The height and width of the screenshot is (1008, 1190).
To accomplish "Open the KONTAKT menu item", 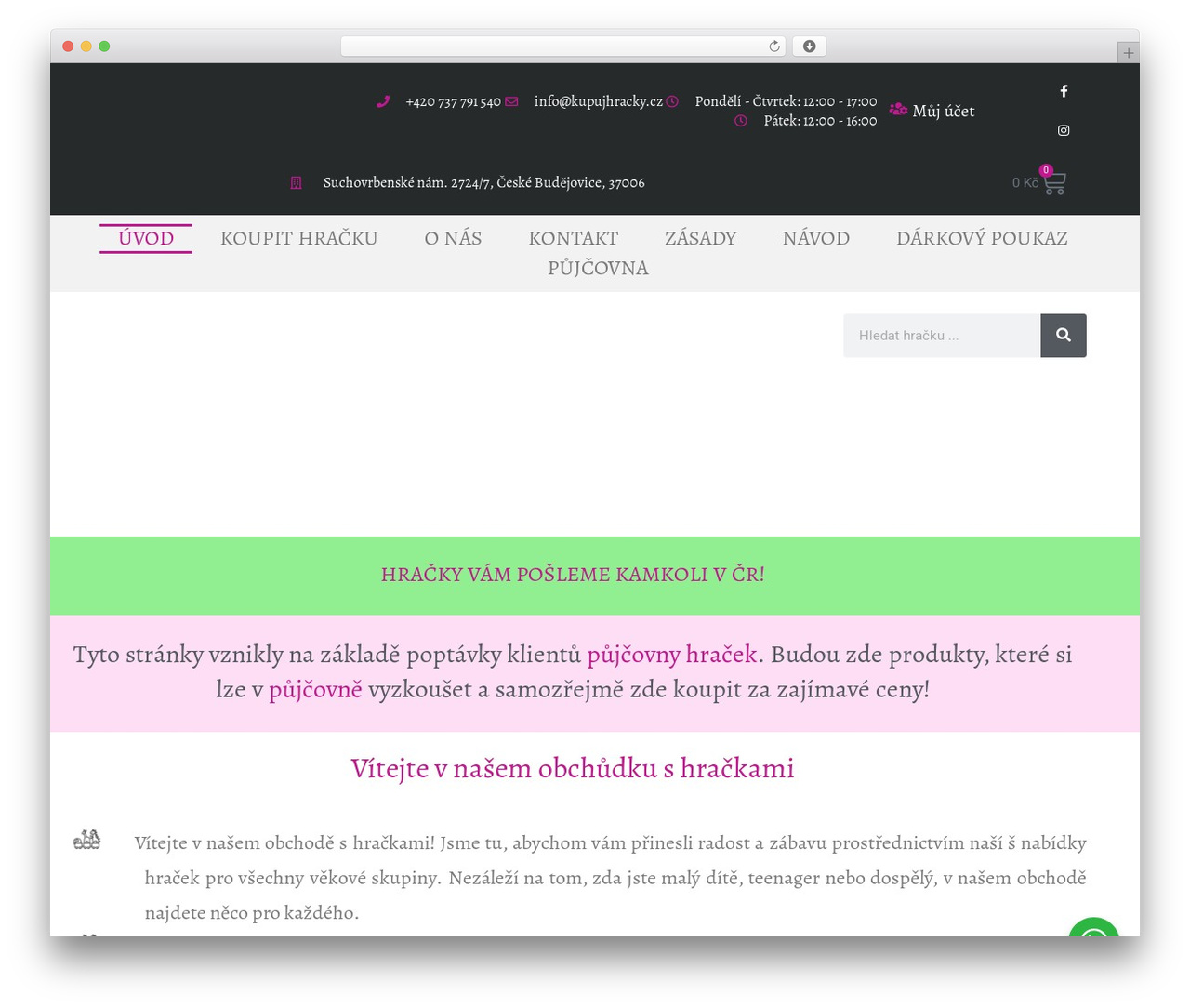I will click(574, 238).
